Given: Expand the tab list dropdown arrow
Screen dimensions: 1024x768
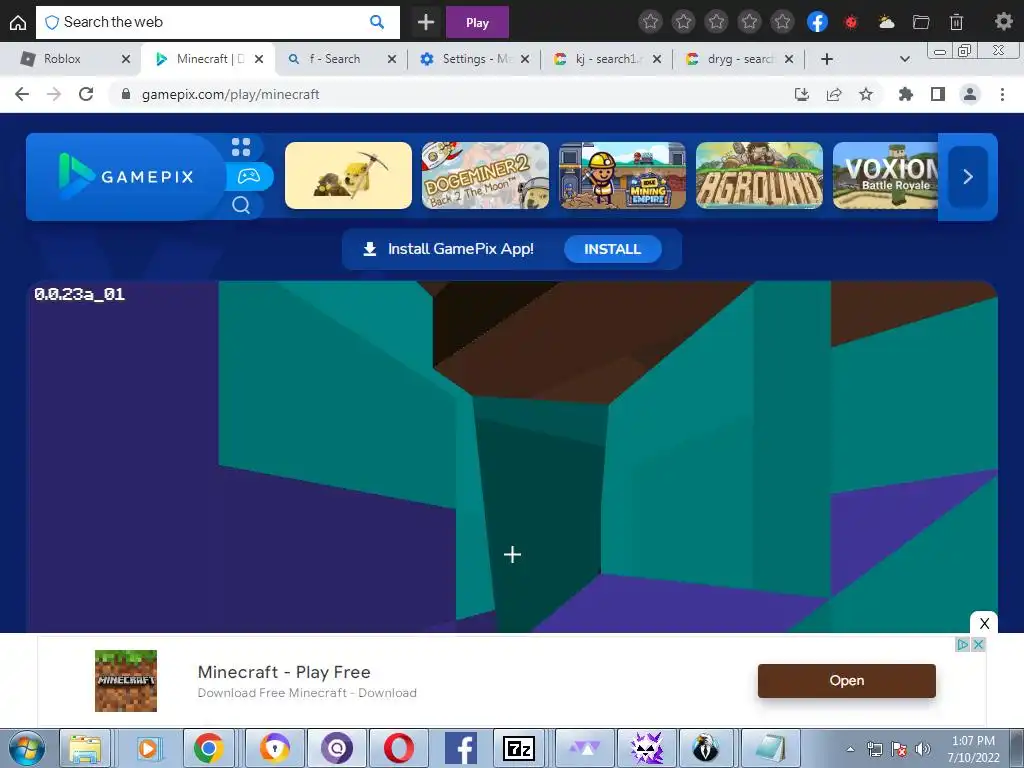Looking at the screenshot, I should pos(904,59).
